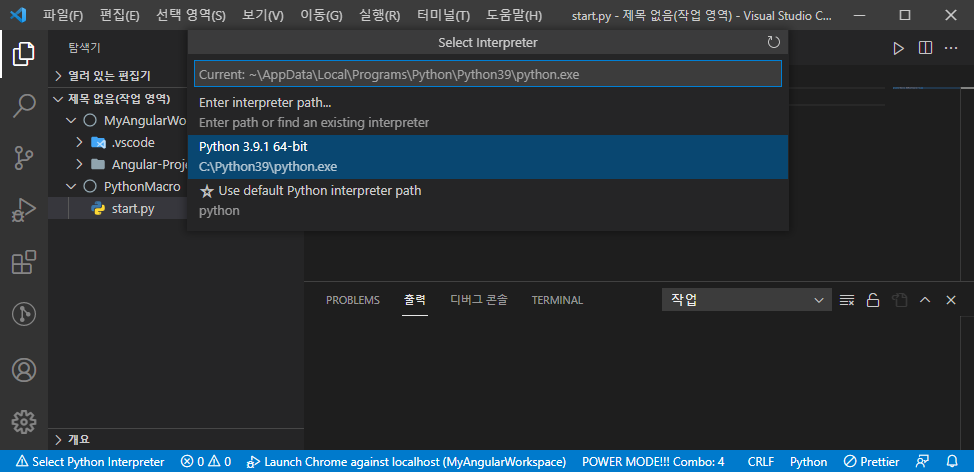Split the editor to the right
The width and height of the screenshot is (974, 472).
(x=925, y=48)
